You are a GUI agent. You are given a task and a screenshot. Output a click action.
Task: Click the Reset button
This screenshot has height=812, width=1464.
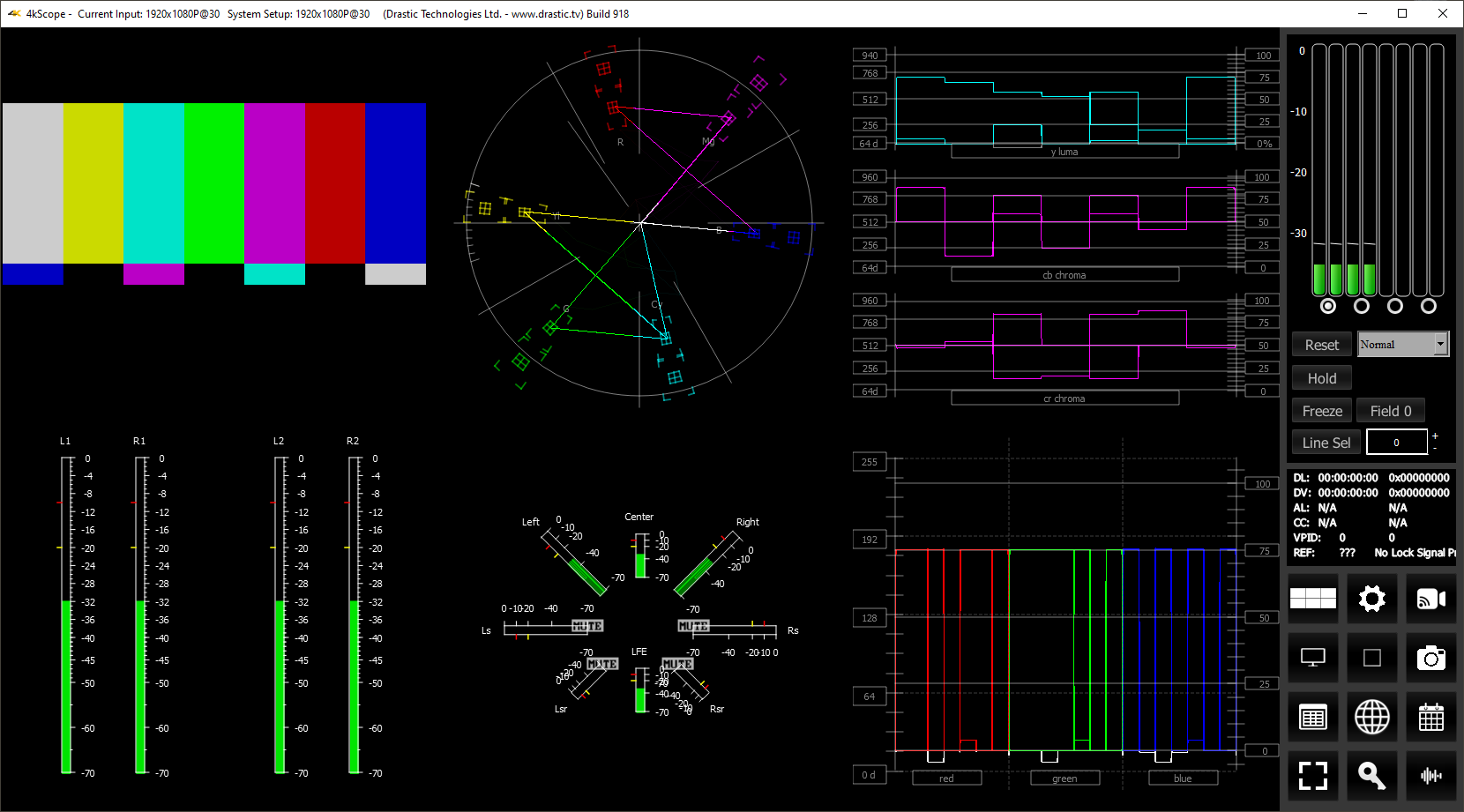[1321, 345]
